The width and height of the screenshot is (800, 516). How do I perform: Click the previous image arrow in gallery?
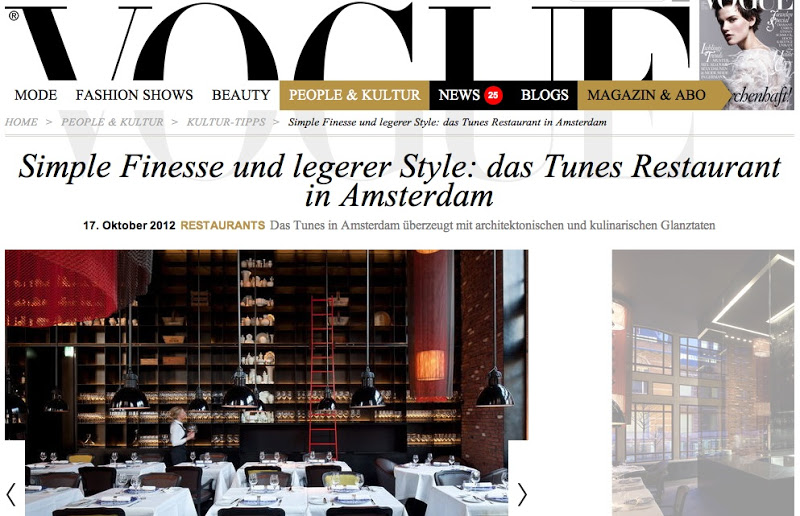[11, 494]
